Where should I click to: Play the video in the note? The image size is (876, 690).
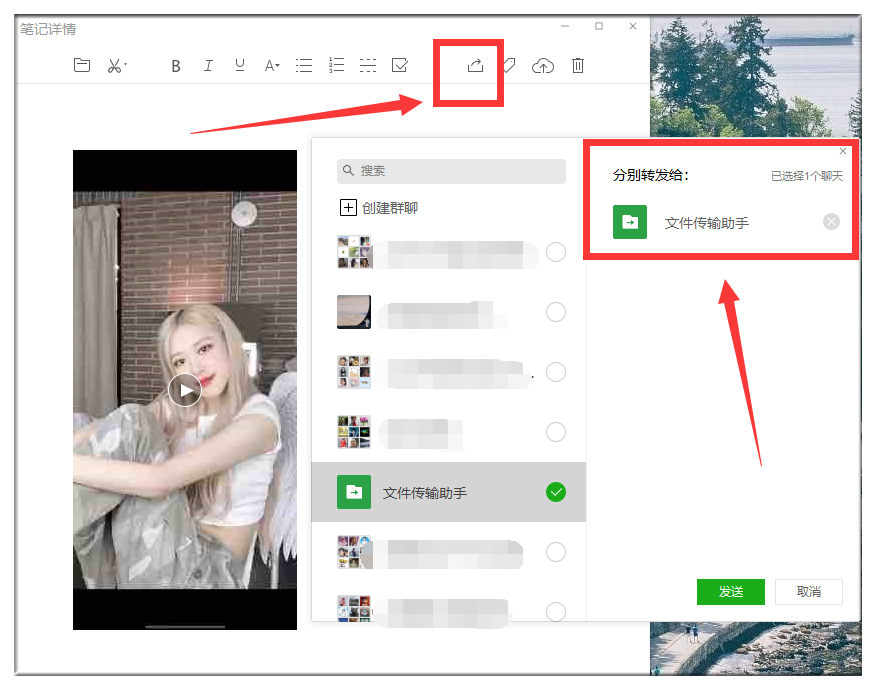click(185, 390)
